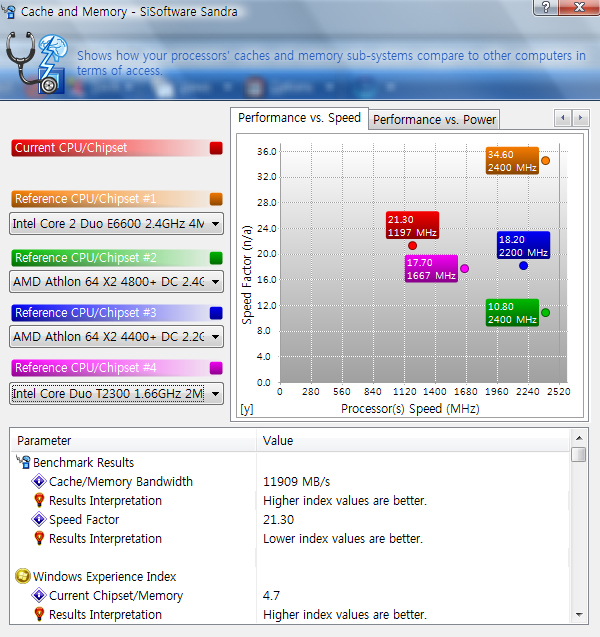Toggle Reference CPU/Chipset #3 blue box
The width and height of the screenshot is (600, 637).
click(x=216, y=313)
